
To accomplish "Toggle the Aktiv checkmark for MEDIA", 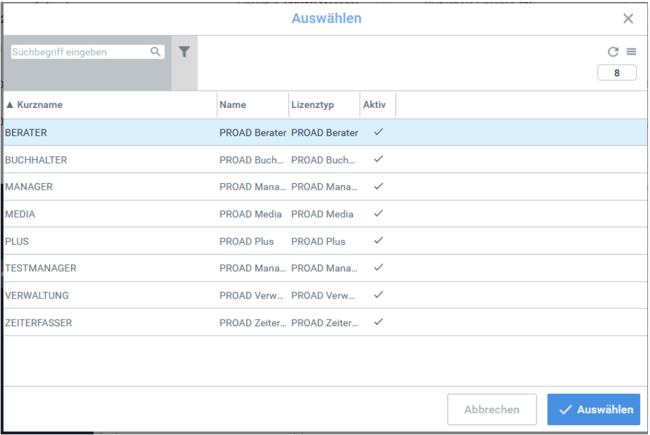I will click(x=378, y=214).
